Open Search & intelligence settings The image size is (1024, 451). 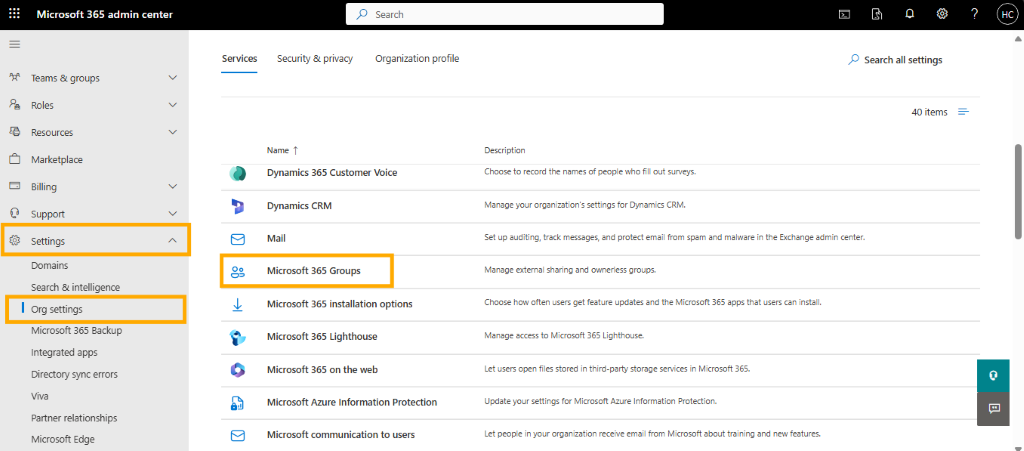75,287
